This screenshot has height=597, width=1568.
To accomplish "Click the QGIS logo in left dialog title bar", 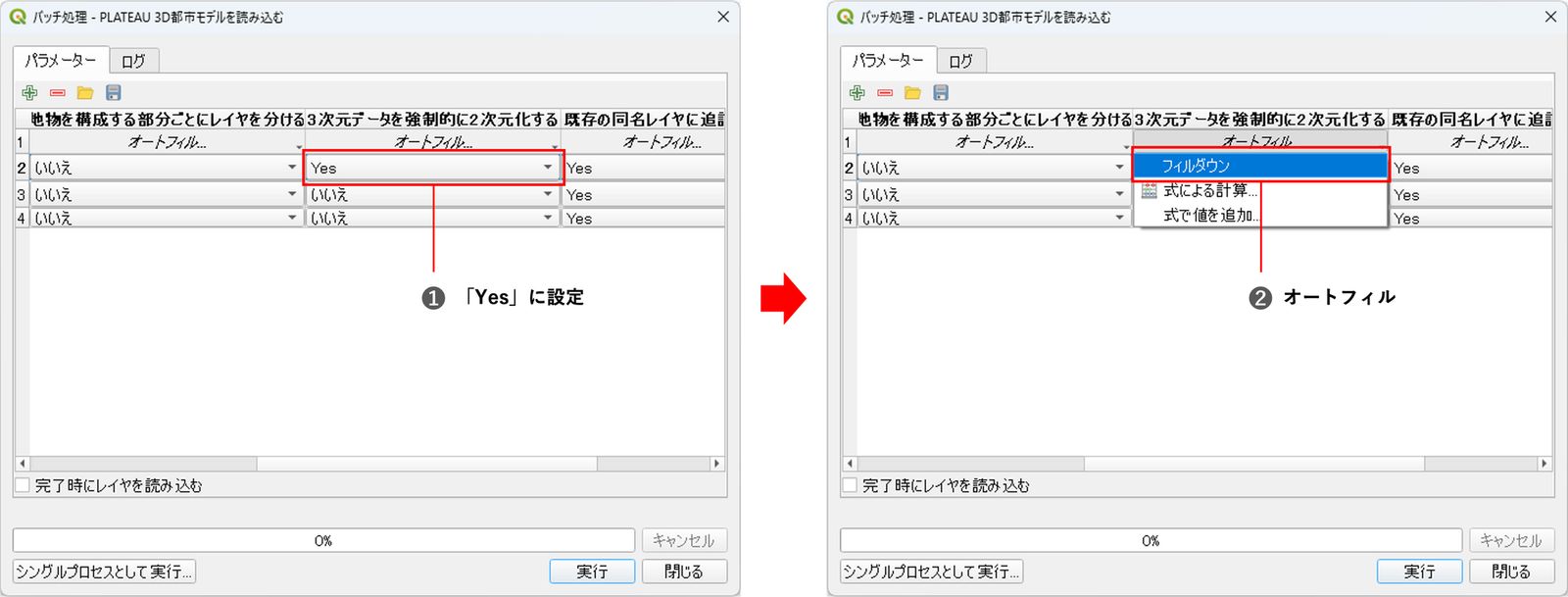I will pos(18,17).
